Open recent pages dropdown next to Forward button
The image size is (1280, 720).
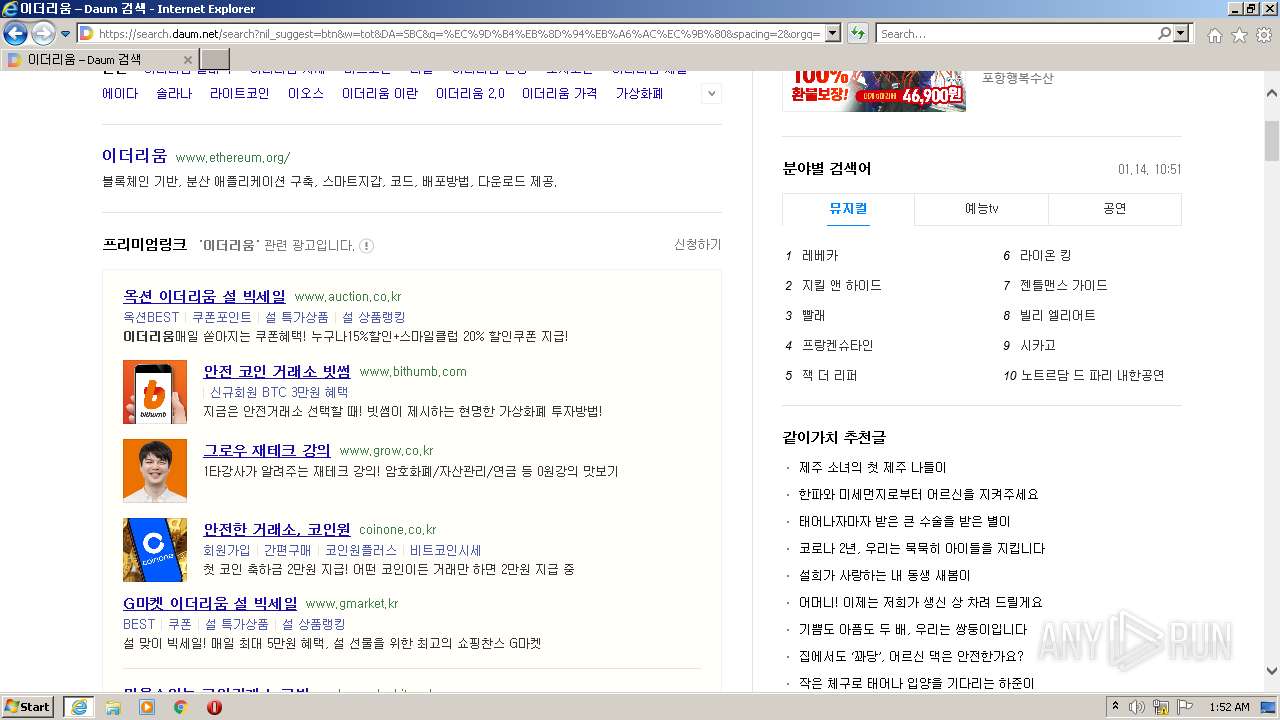coord(65,34)
